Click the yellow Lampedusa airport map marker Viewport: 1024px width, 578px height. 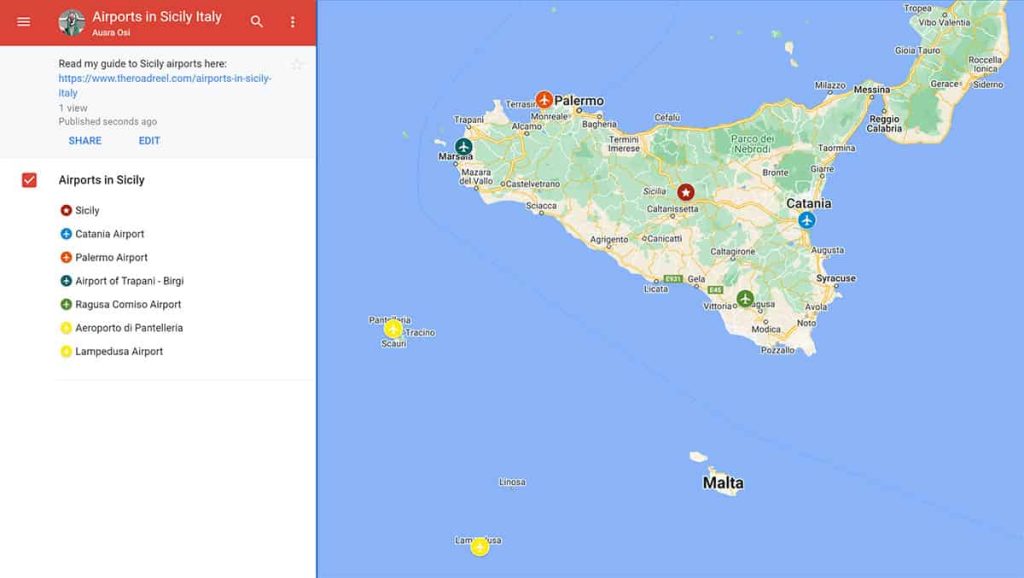480,547
